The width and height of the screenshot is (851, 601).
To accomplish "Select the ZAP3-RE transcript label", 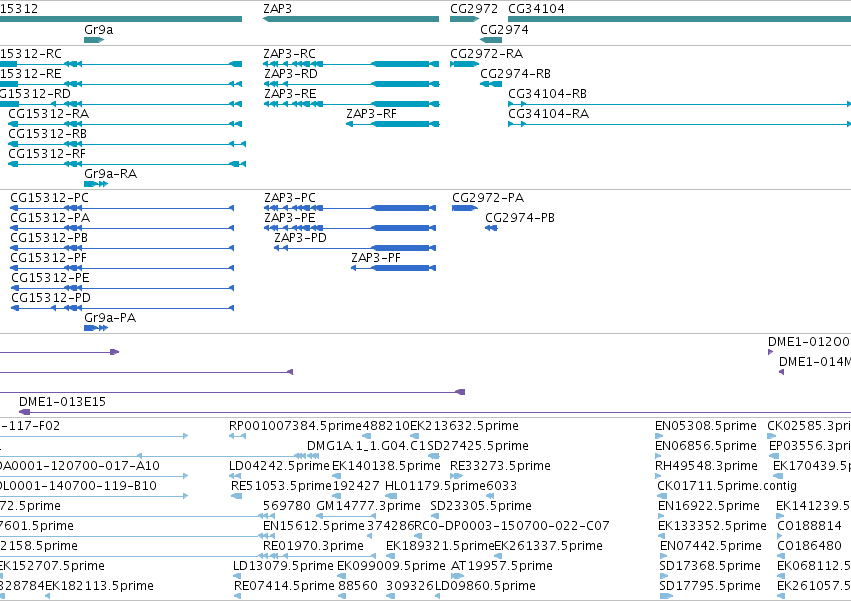I will pyautogui.click(x=290, y=94).
